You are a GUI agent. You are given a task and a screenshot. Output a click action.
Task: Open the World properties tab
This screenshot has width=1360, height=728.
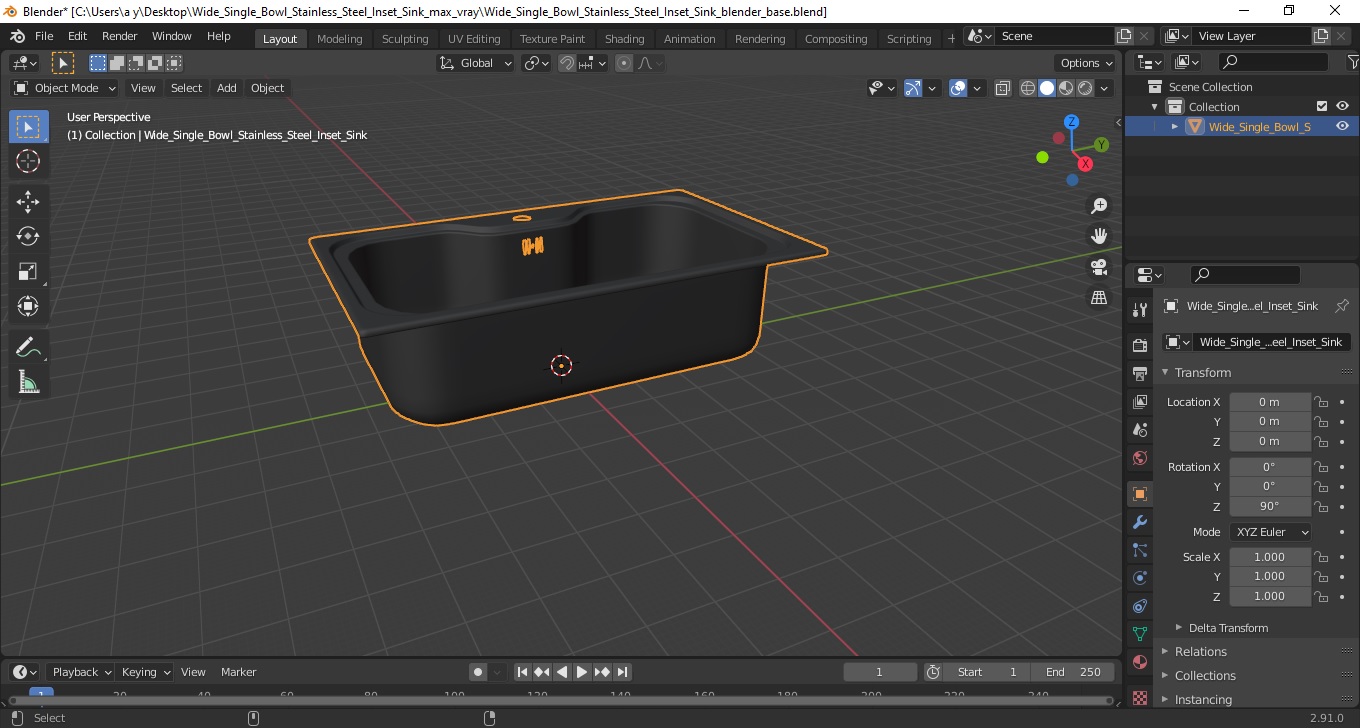(1139, 458)
